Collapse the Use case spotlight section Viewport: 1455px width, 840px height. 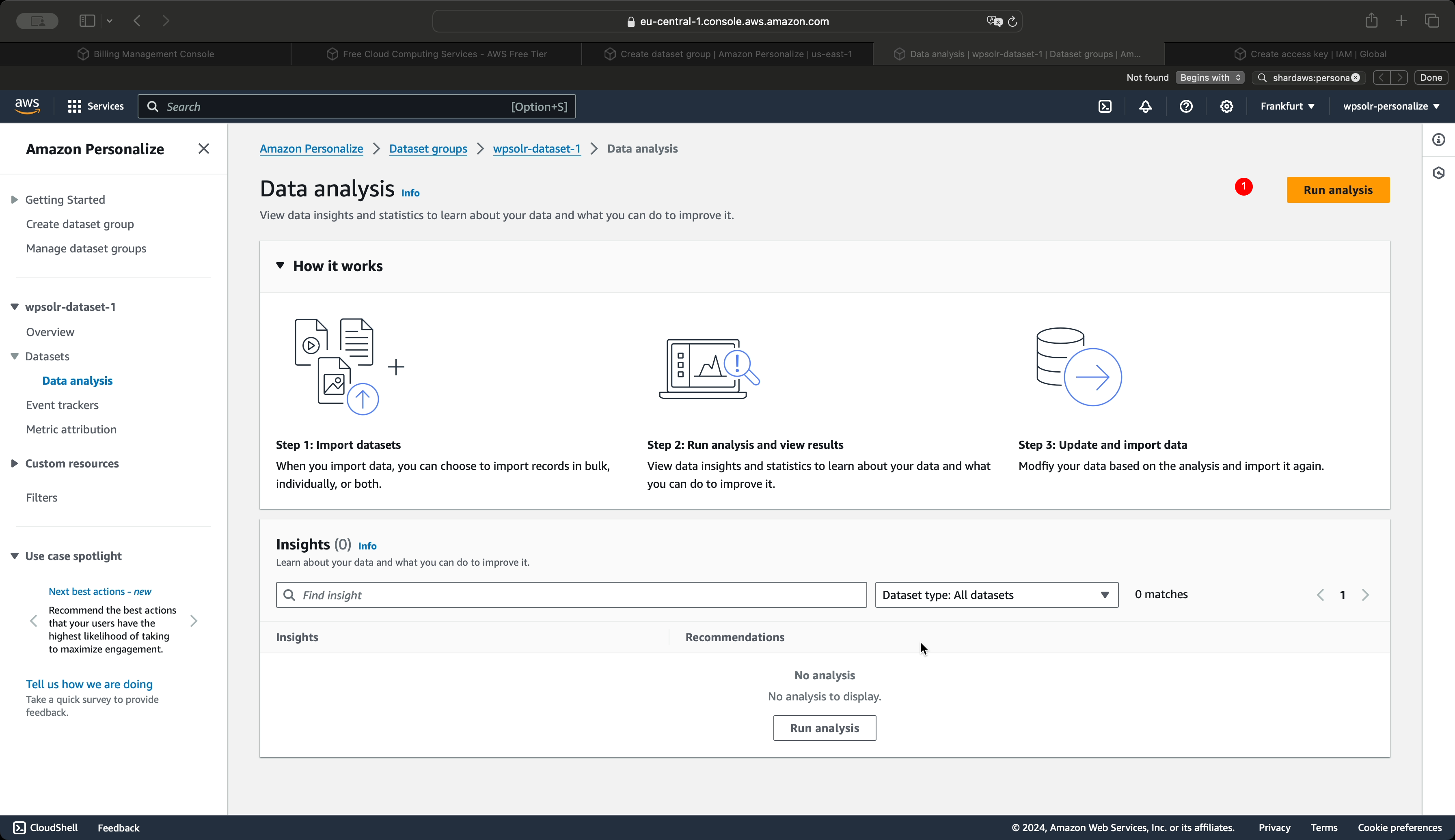15,556
